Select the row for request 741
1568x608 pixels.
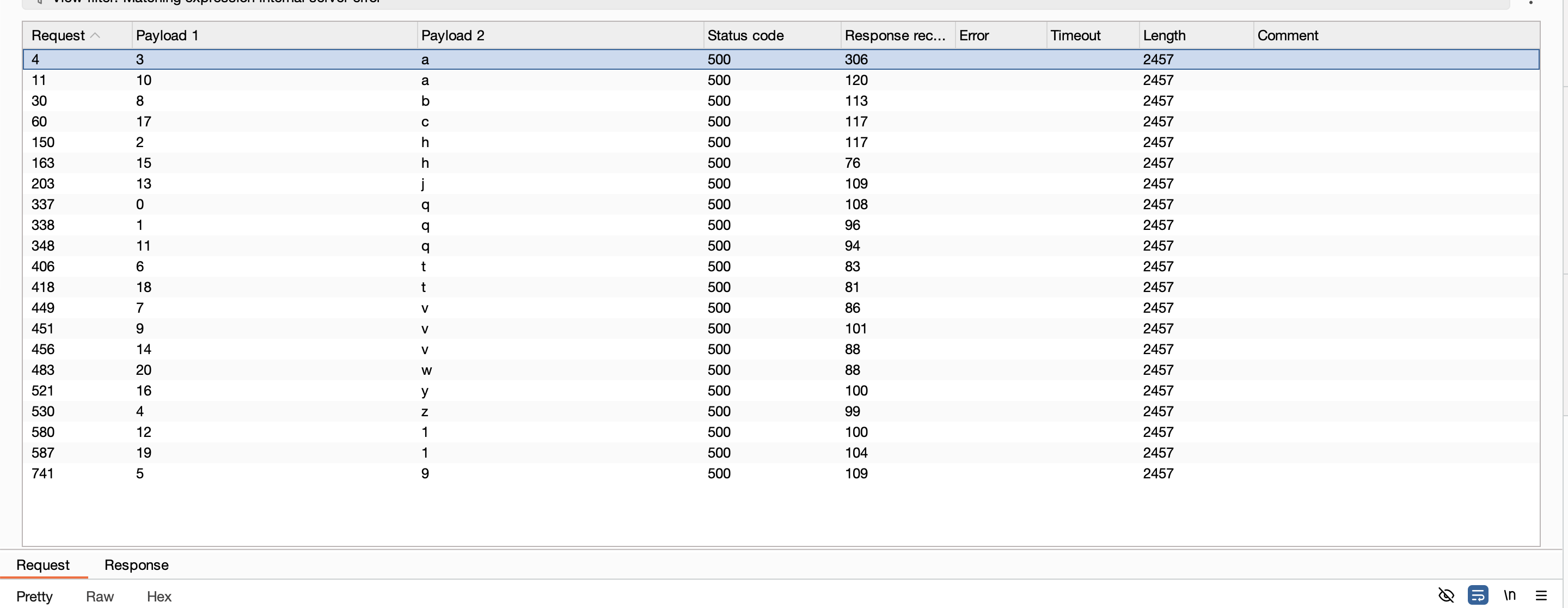coord(781,473)
